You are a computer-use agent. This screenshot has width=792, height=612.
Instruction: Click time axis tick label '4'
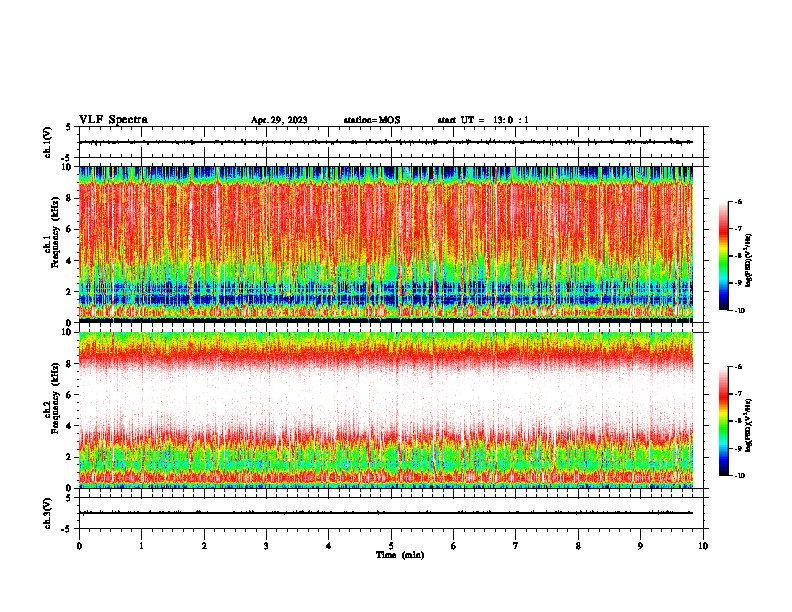(x=329, y=546)
